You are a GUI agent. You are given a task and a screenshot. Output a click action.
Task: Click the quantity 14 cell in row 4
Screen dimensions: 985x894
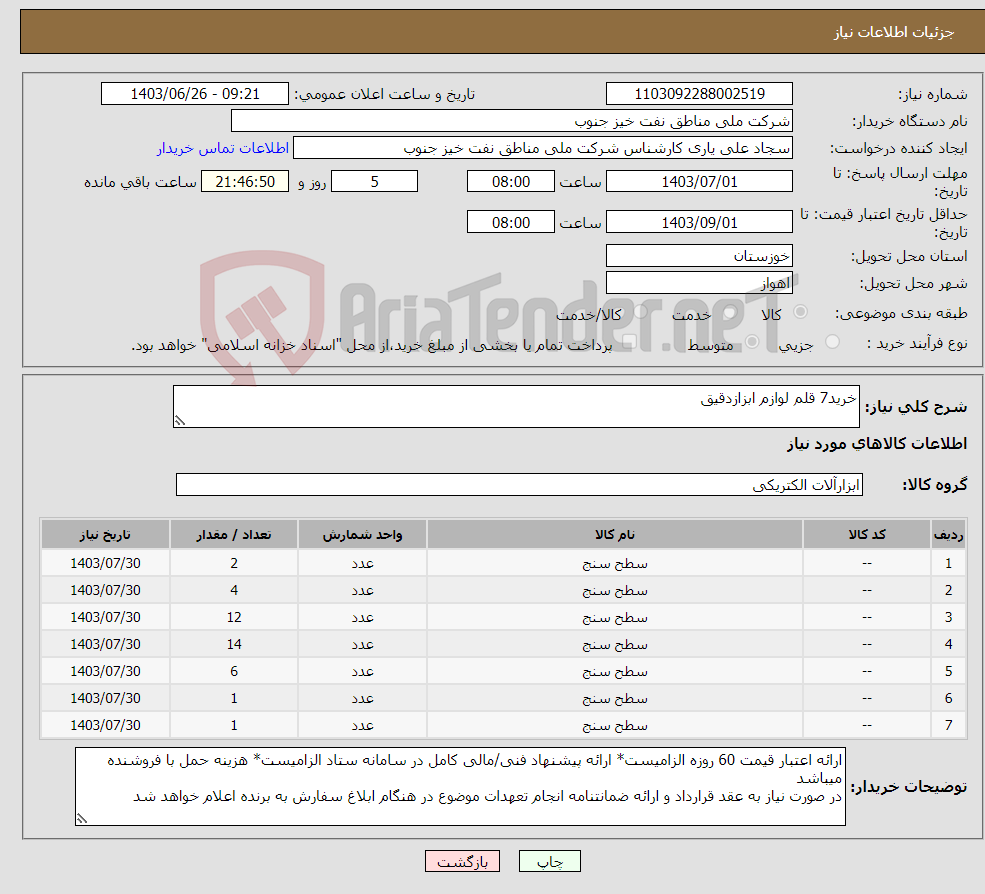234,645
